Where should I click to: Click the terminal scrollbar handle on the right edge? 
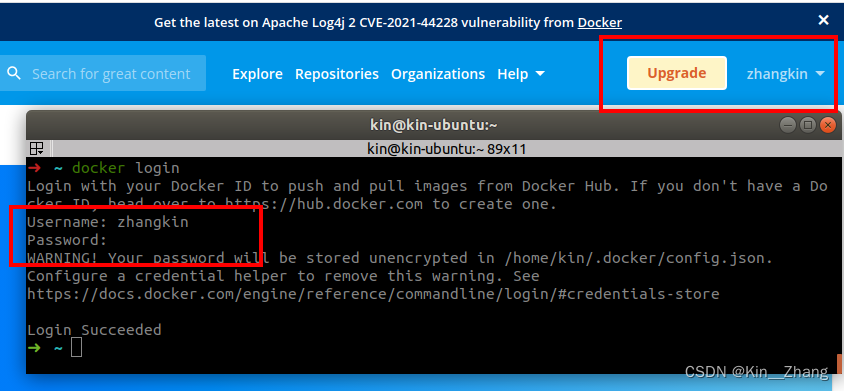point(839,364)
